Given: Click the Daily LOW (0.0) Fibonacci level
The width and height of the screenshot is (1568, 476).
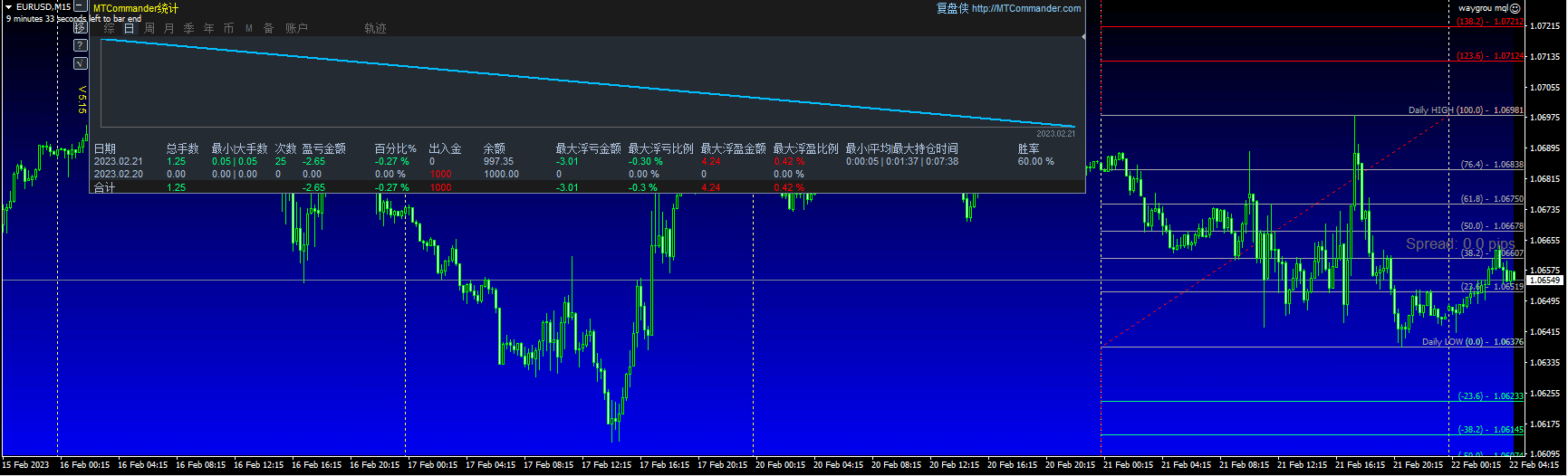Looking at the screenshot, I should pos(1472,342).
